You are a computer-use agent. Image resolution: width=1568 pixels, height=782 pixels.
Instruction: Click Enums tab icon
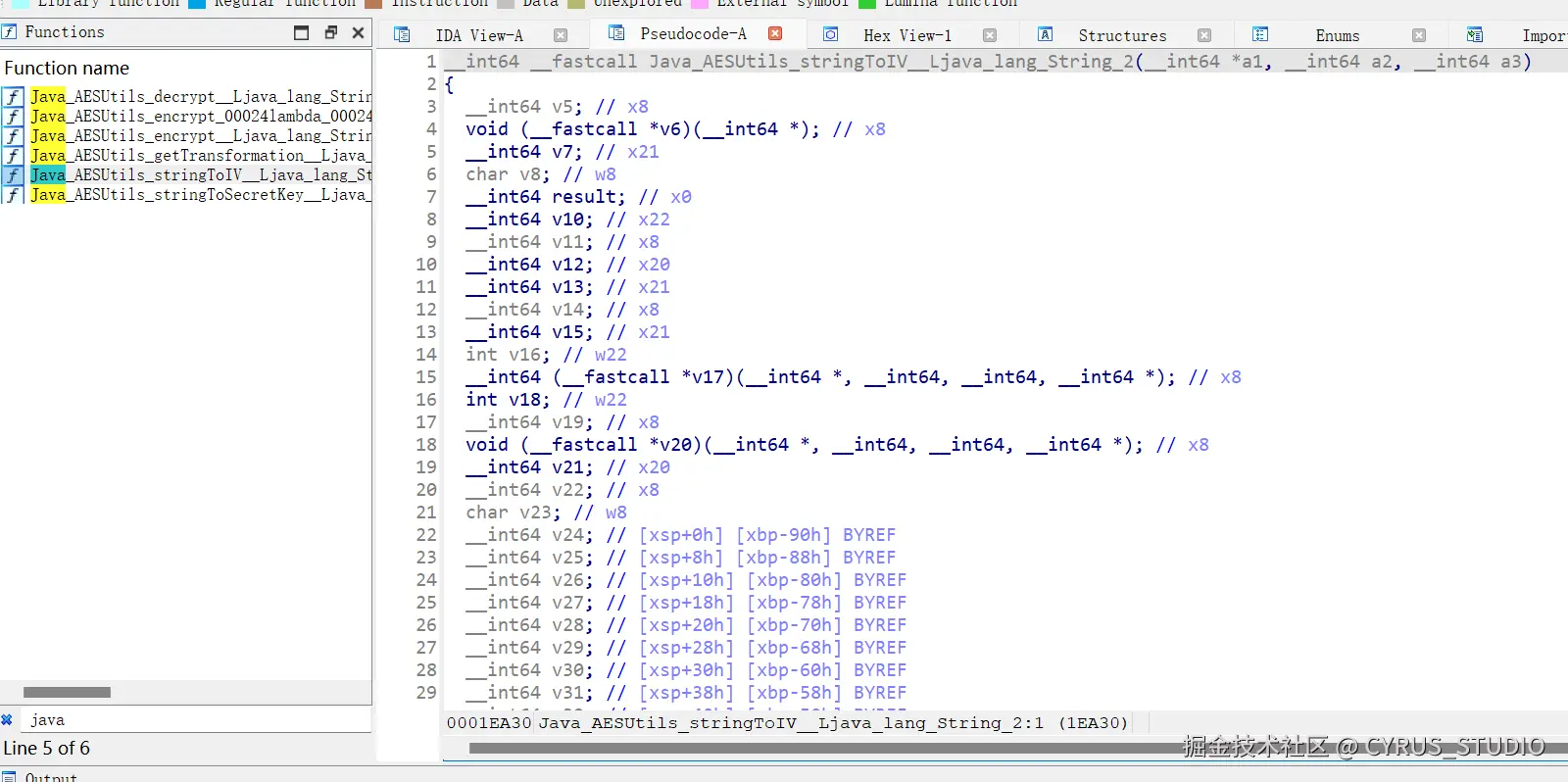[1260, 34]
